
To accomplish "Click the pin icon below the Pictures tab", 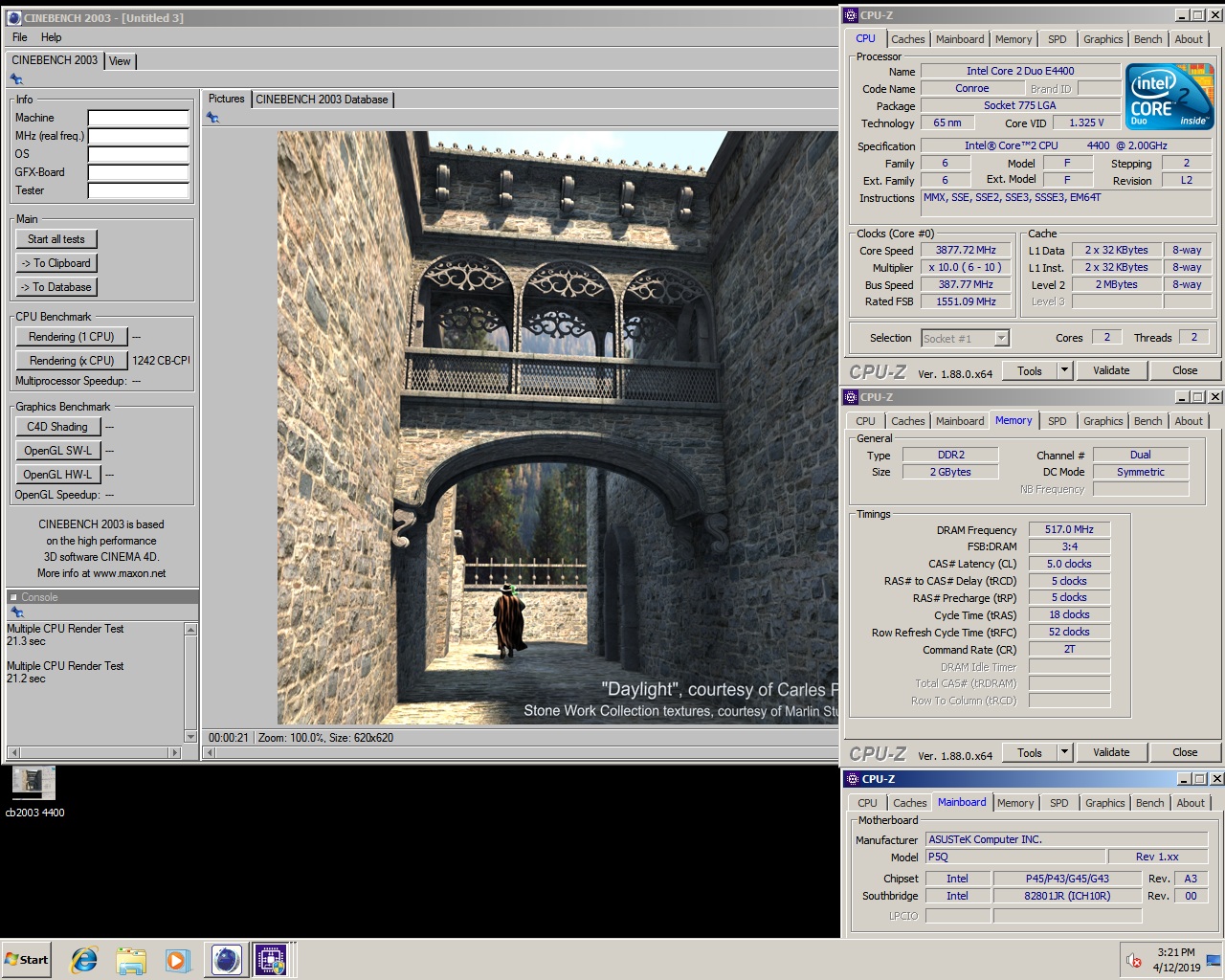I will click(212, 117).
